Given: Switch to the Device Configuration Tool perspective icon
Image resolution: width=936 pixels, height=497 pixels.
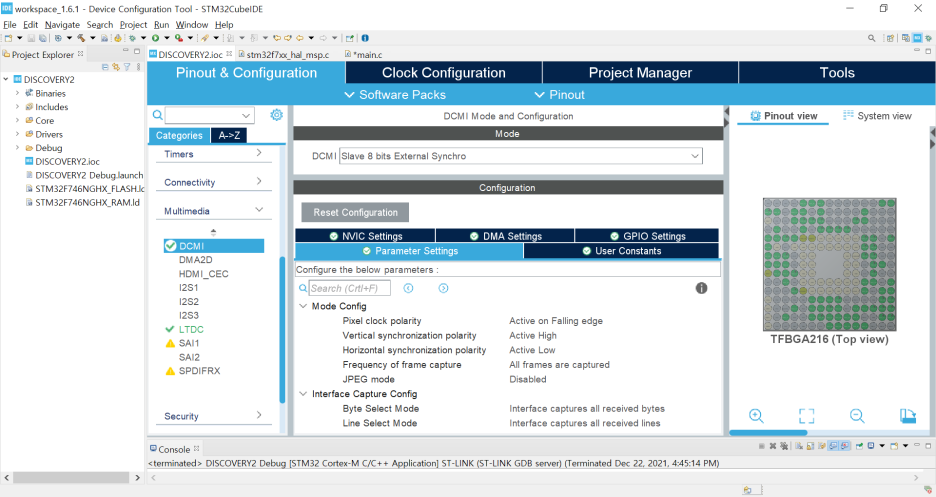Looking at the screenshot, I should click(917, 38).
